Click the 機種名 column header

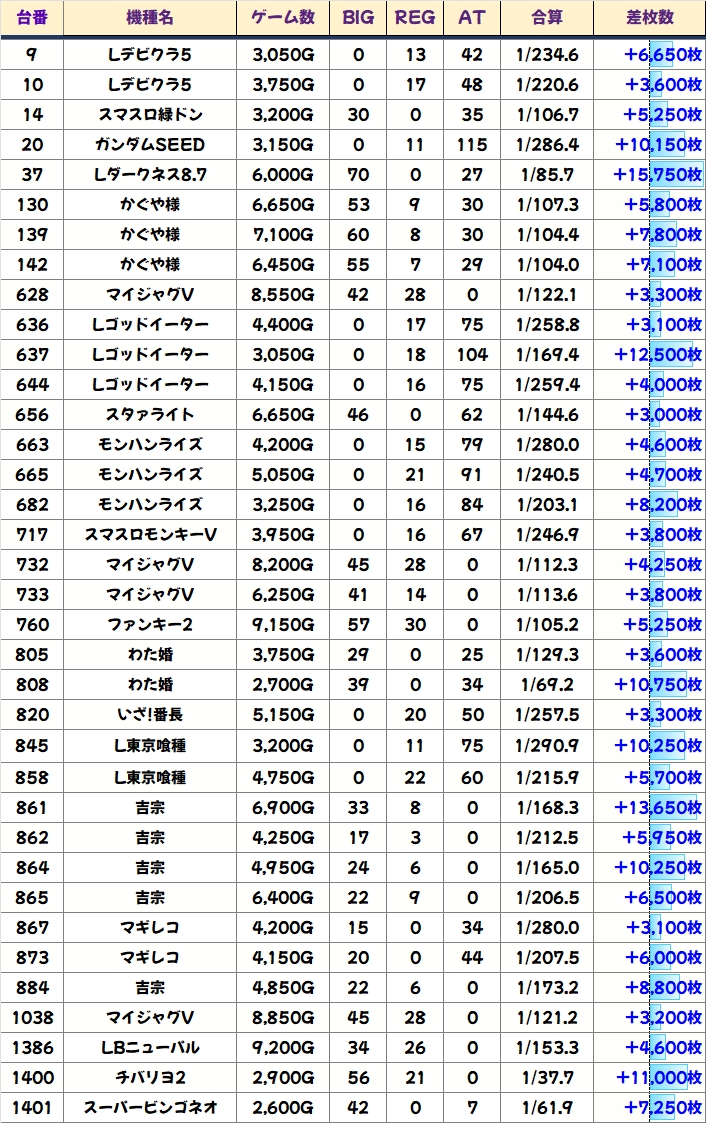tap(150, 17)
